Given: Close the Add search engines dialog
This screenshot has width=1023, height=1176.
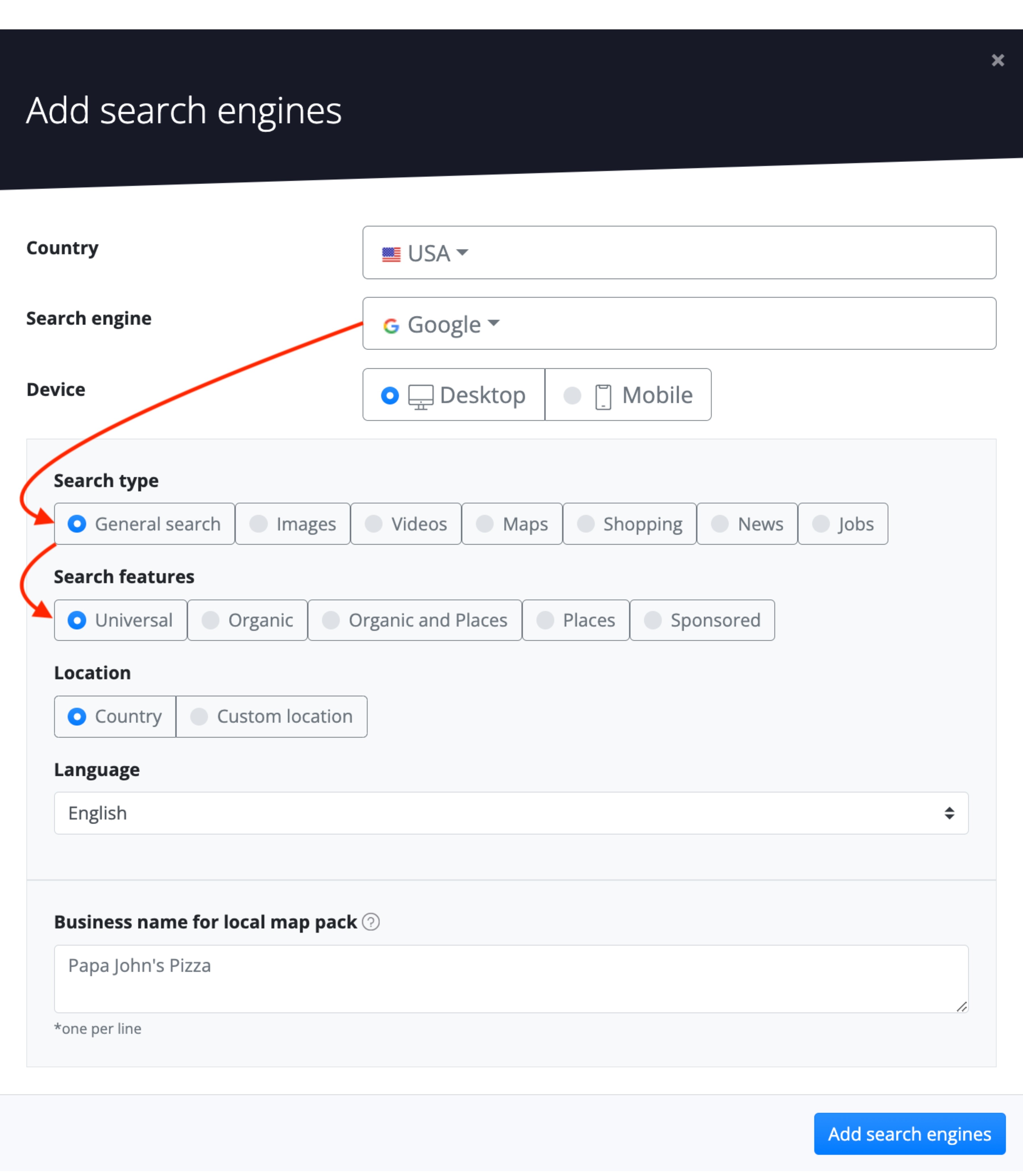Looking at the screenshot, I should (997, 61).
